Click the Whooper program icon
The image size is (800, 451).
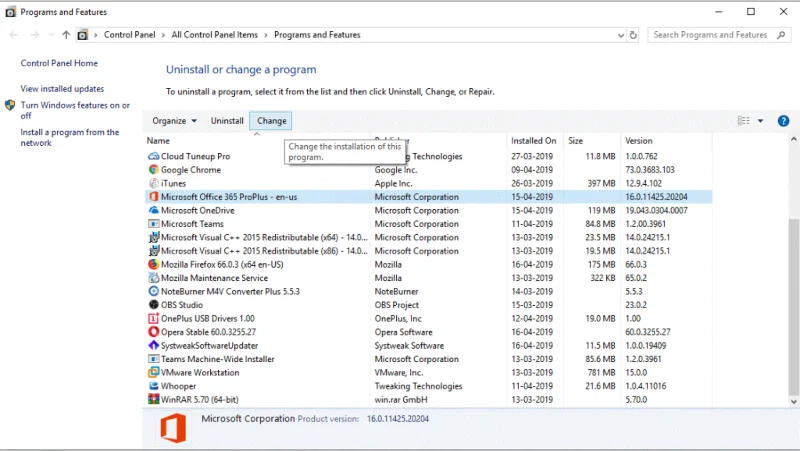tap(153, 386)
